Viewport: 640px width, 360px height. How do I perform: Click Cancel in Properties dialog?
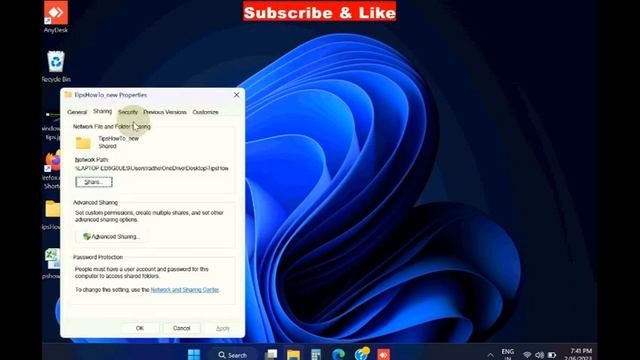click(x=182, y=328)
